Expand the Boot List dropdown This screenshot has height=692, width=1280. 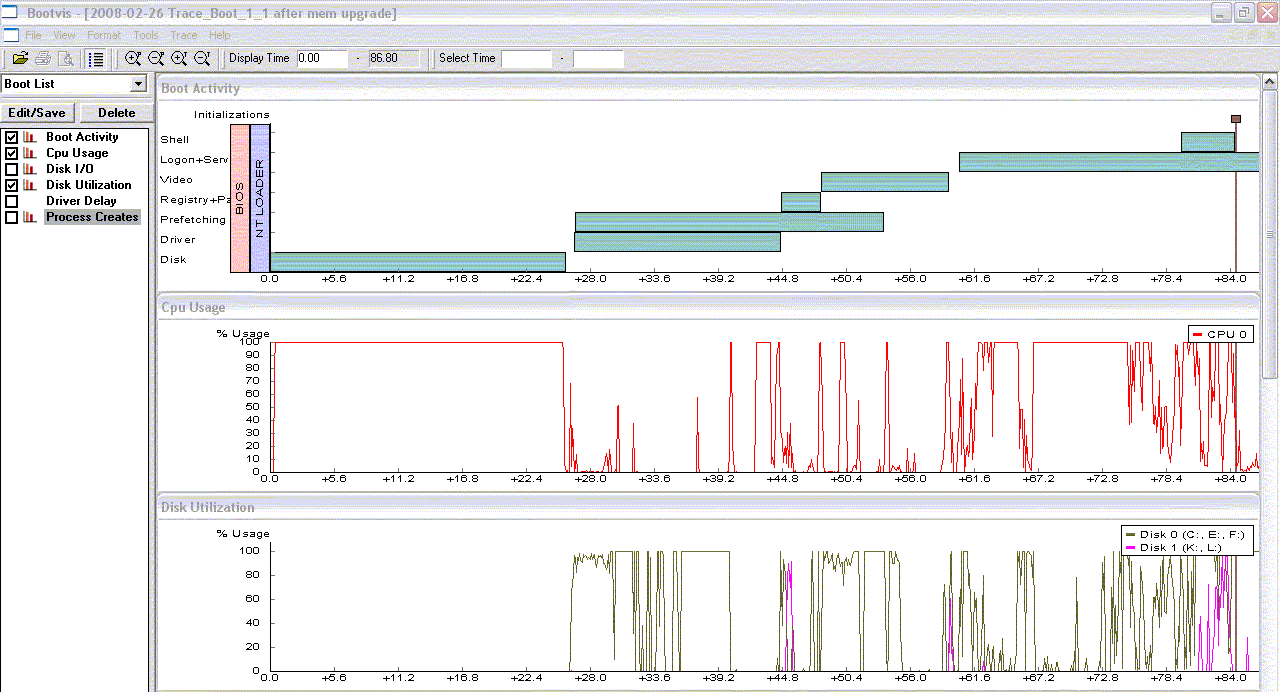(138, 84)
